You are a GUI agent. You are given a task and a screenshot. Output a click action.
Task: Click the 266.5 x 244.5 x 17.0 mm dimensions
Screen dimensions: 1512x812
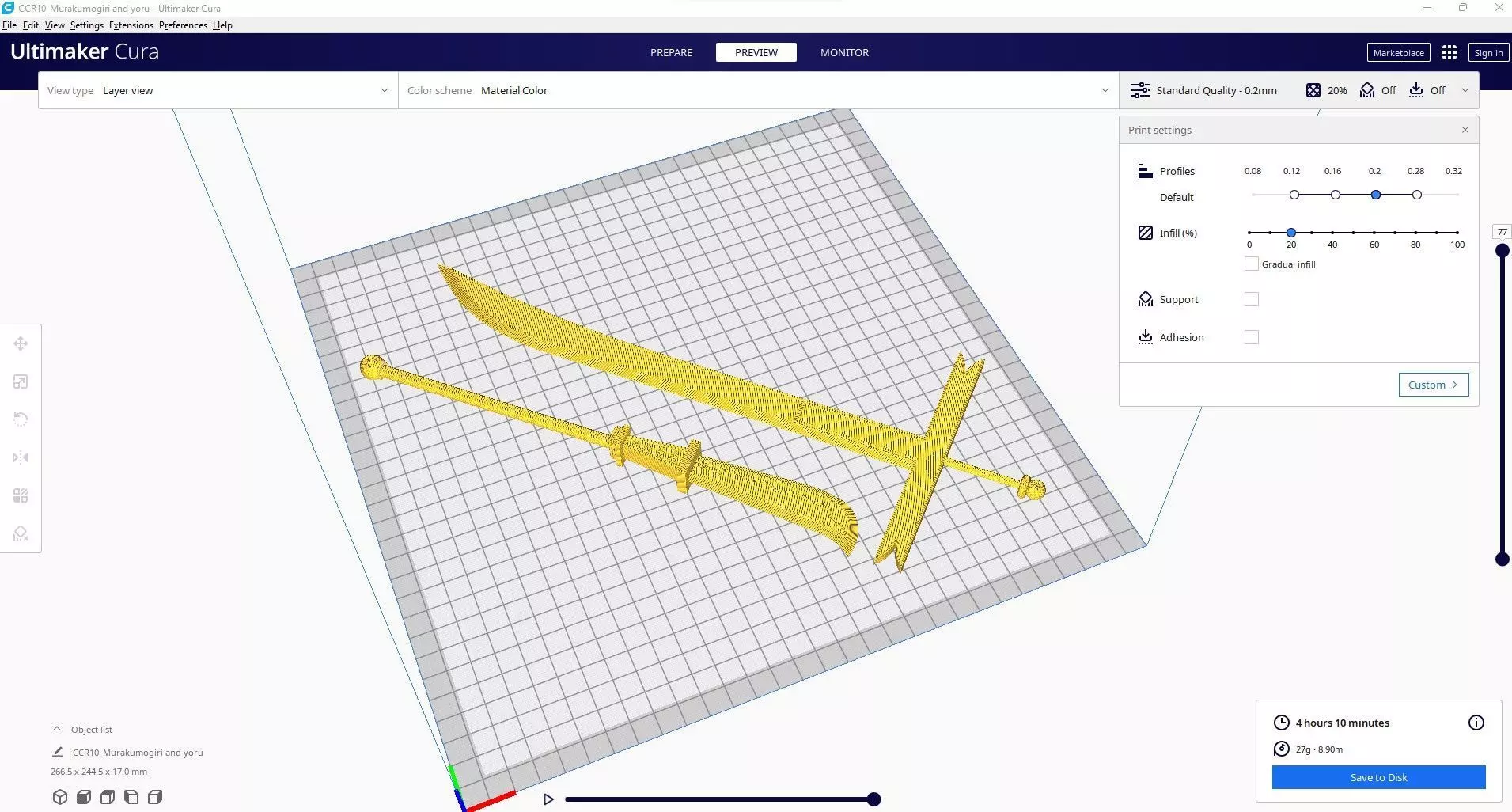tap(99, 772)
